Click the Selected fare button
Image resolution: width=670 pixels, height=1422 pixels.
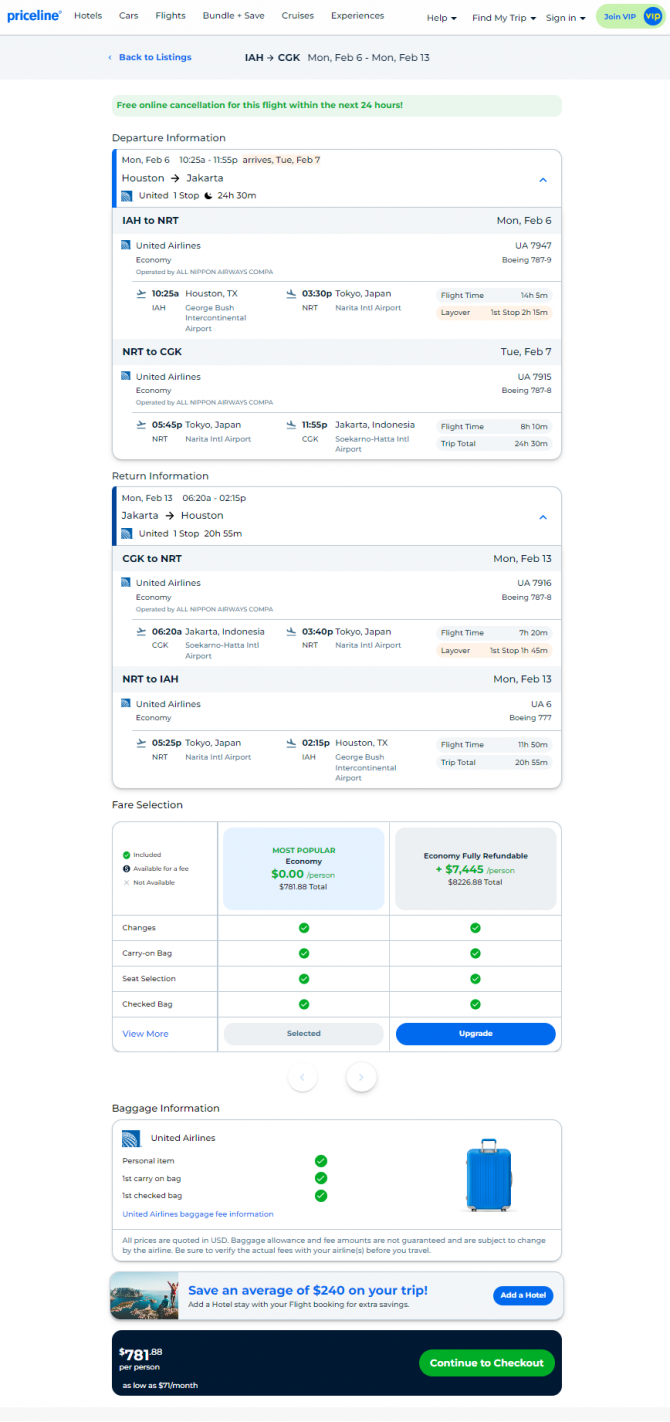(x=304, y=1033)
